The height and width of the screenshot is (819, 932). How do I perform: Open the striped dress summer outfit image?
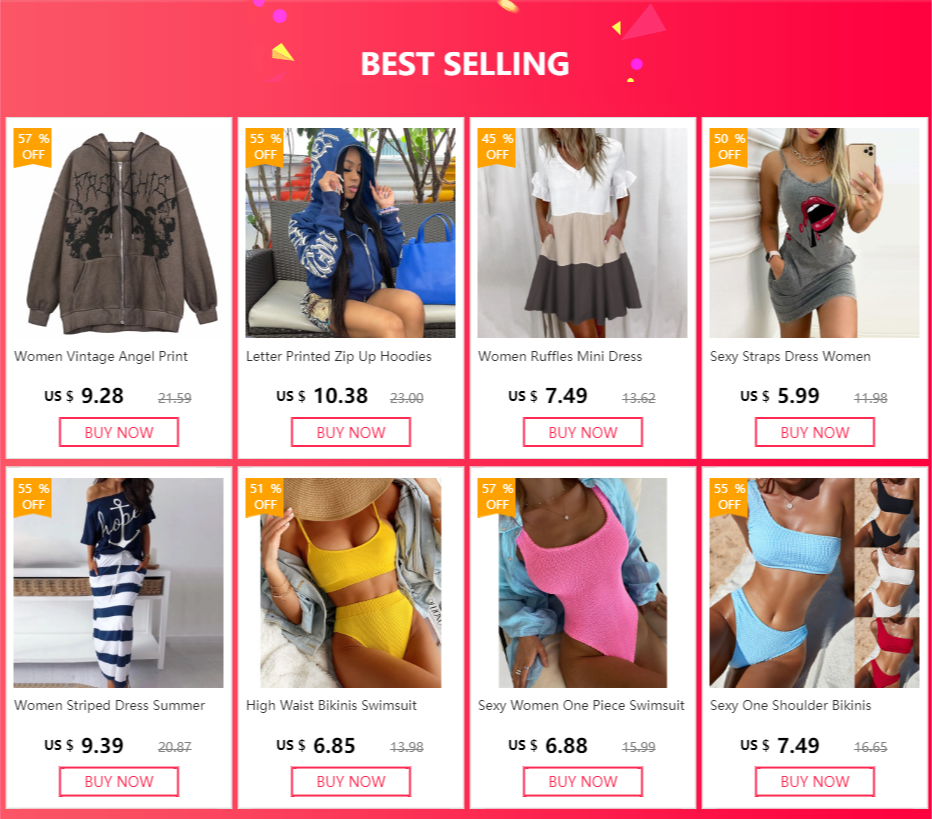[119, 583]
